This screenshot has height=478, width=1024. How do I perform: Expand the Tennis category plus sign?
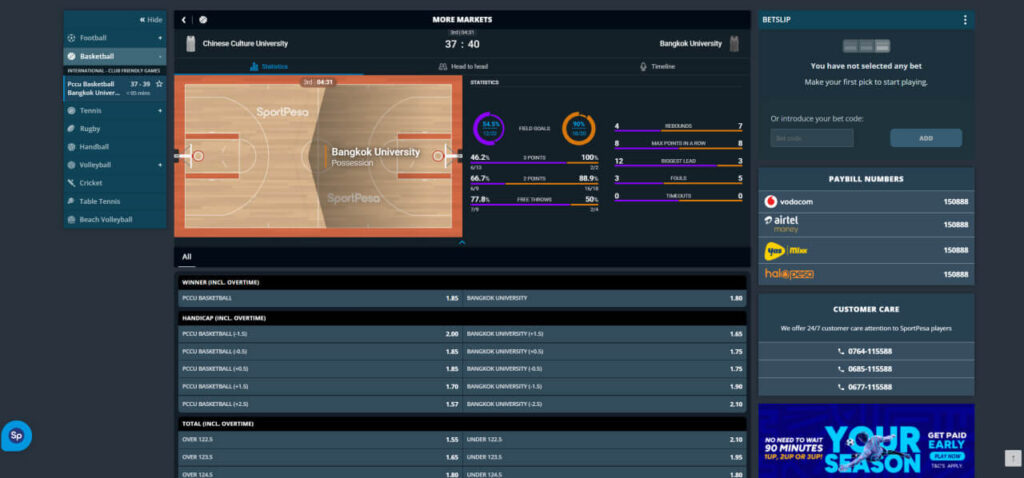click(x=160, y=110)
